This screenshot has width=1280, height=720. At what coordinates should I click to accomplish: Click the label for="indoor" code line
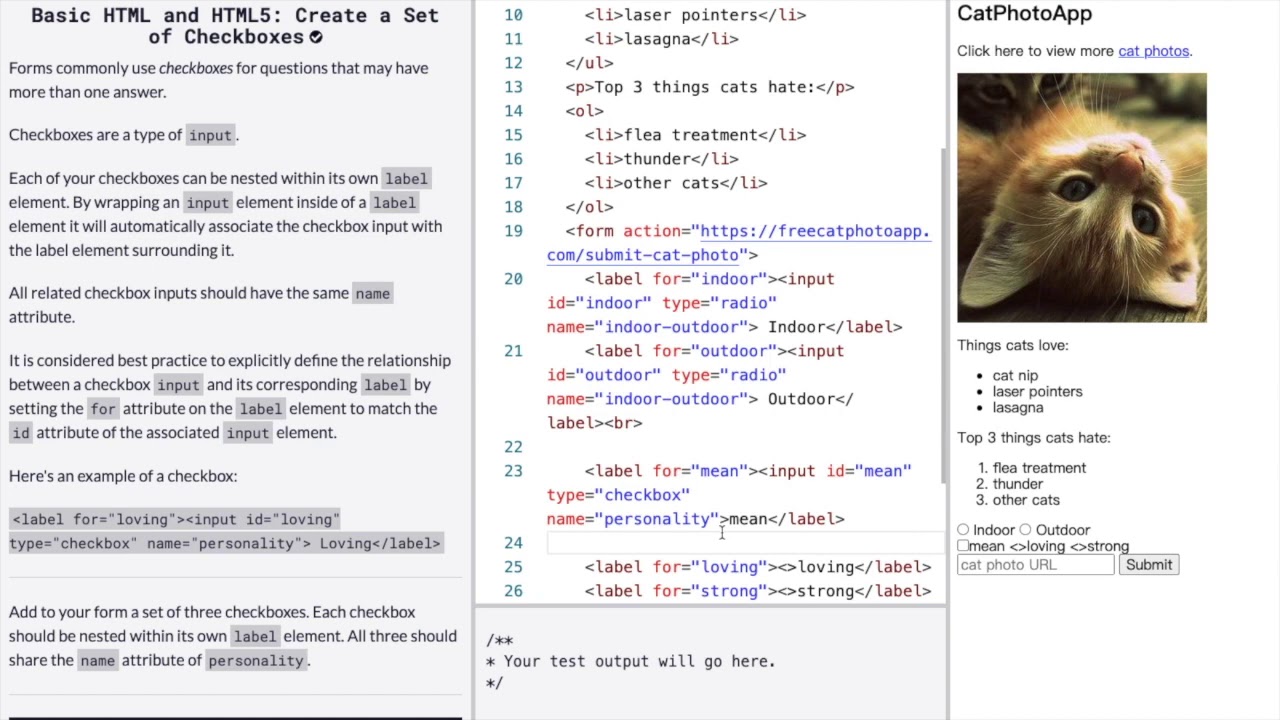(724, 303)
